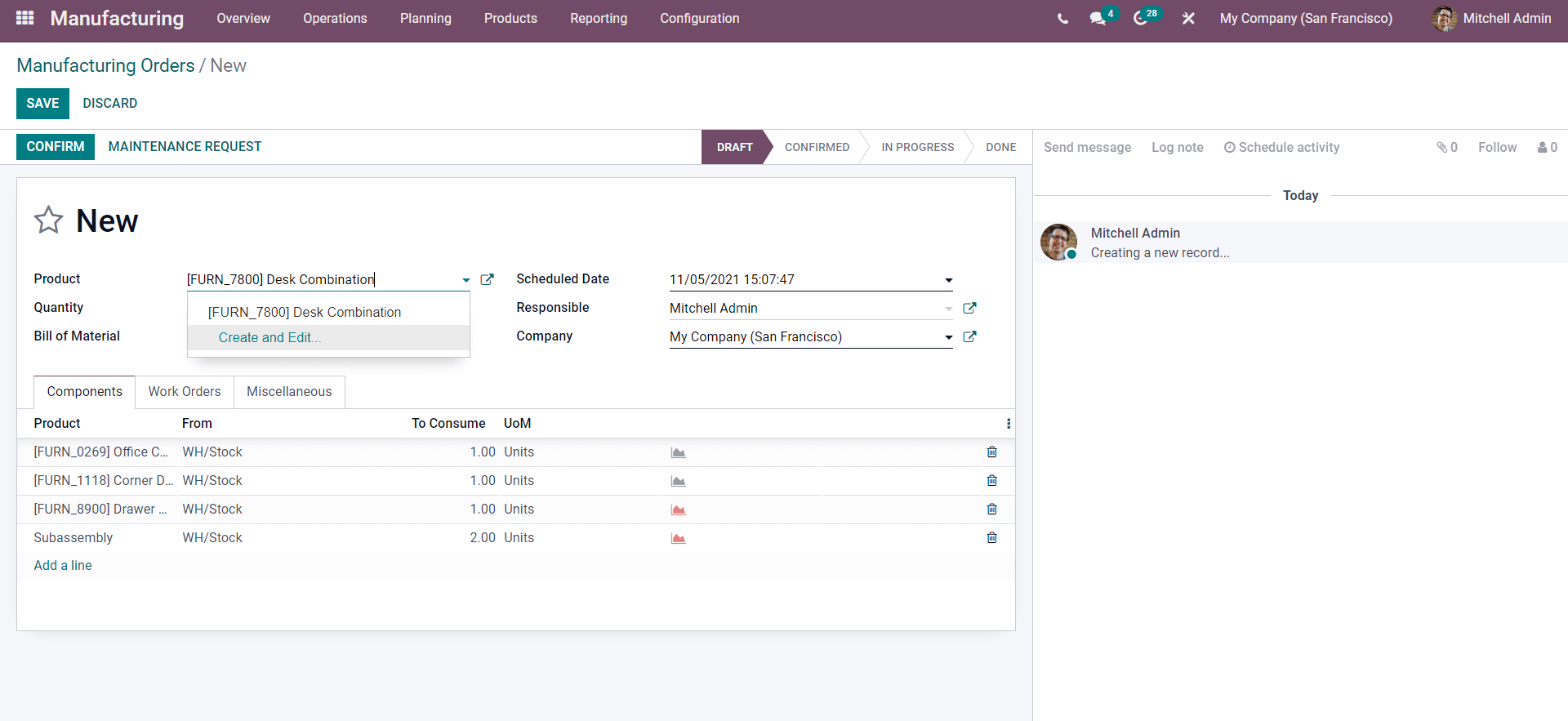The image size is (1568, 721).
Task: View red forecast chart for Subassembly row
Action: (678, 538)
